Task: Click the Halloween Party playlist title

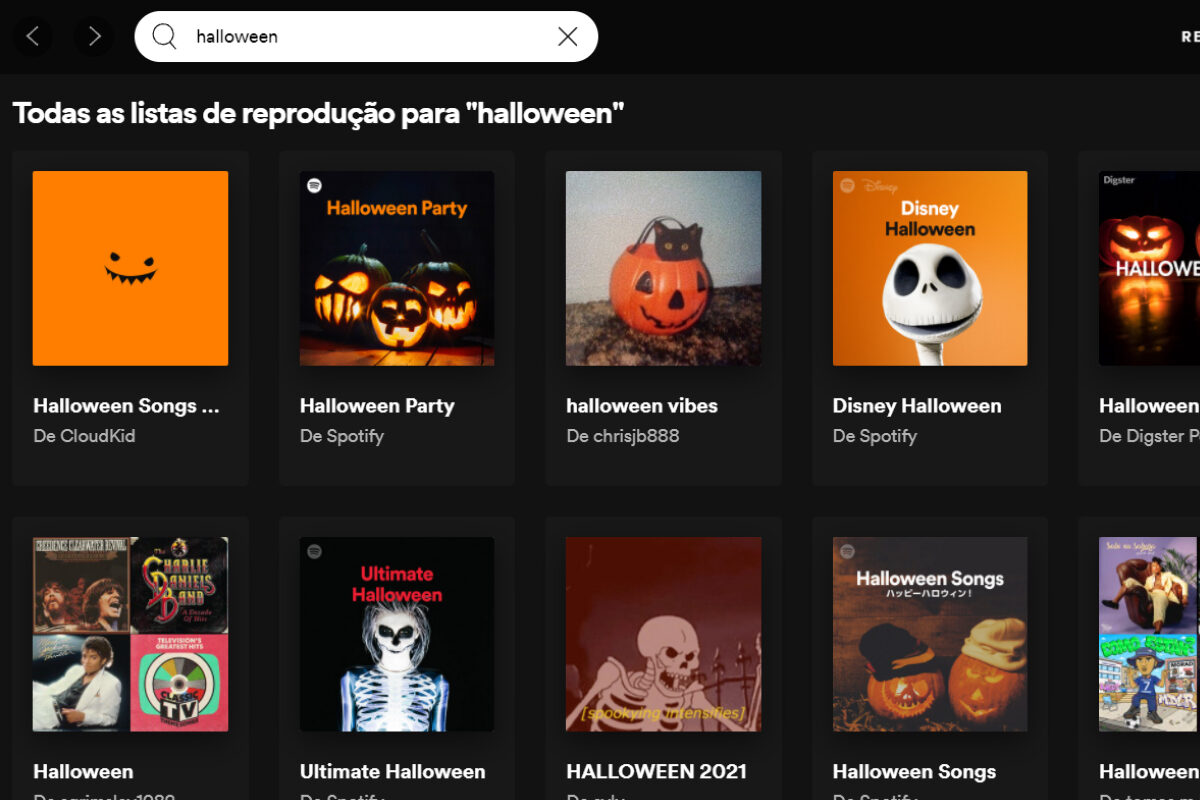Action: click(377, 406)
